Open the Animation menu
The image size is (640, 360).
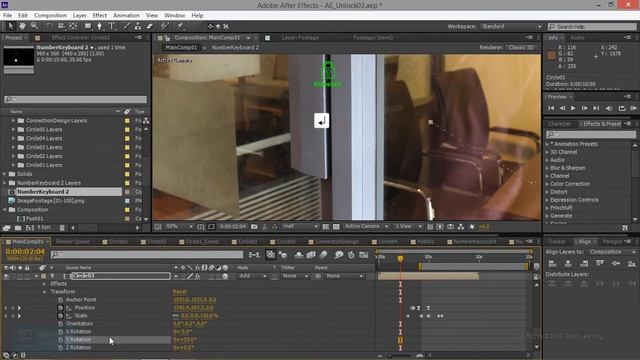(x=126, y=16)
